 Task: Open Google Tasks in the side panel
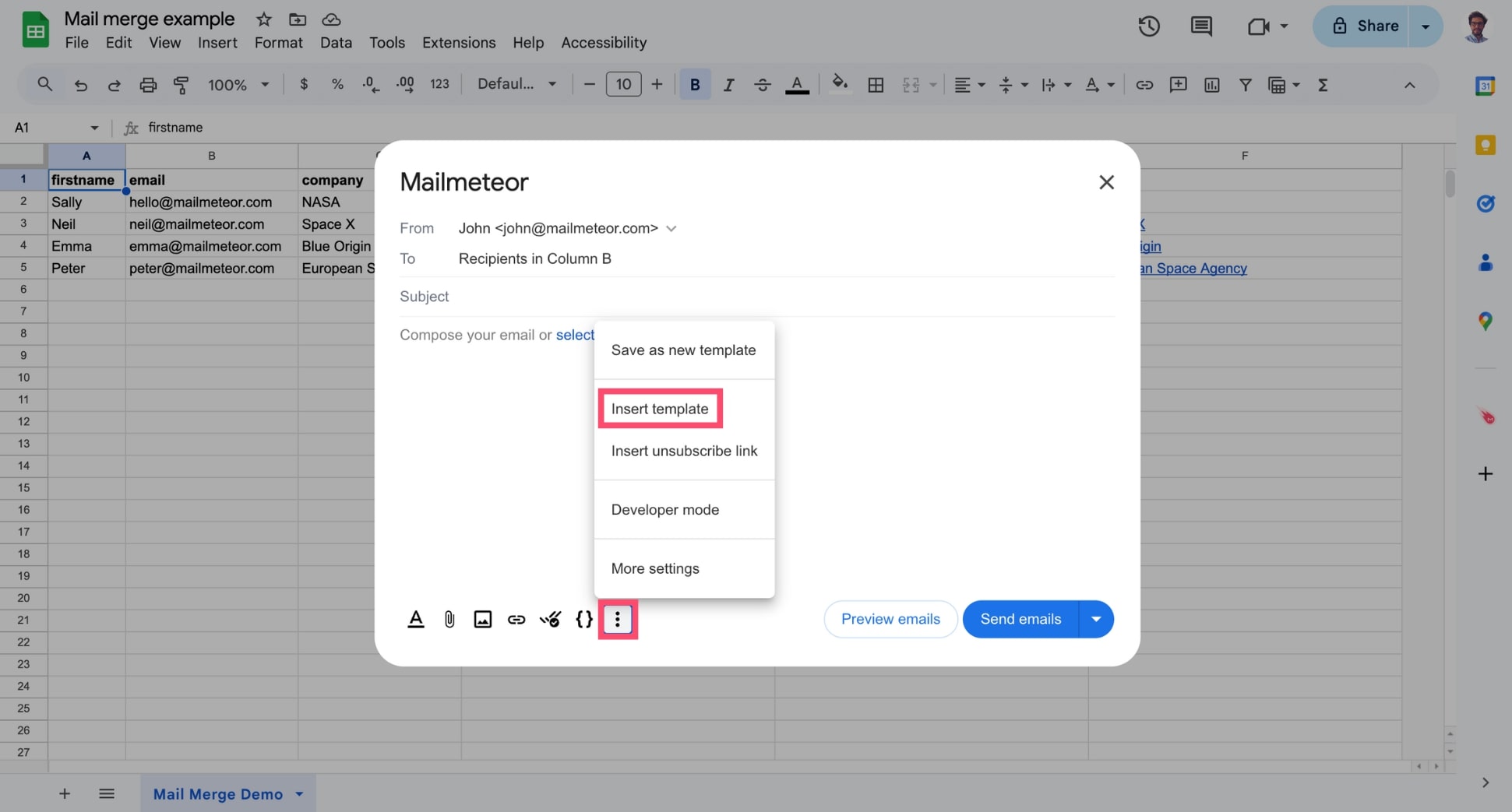(x=1486, y=204)
